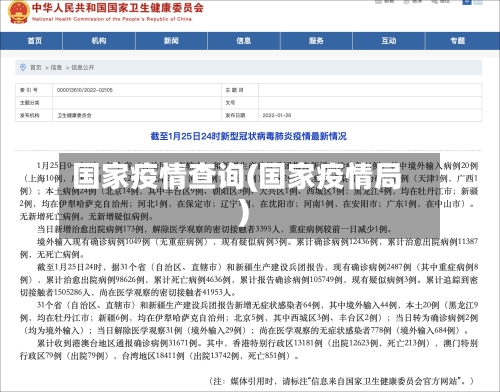This screenshot has width=500, height=392.
Task: Select the publish date 2022-01-26
Action: [x=277, y=115]
